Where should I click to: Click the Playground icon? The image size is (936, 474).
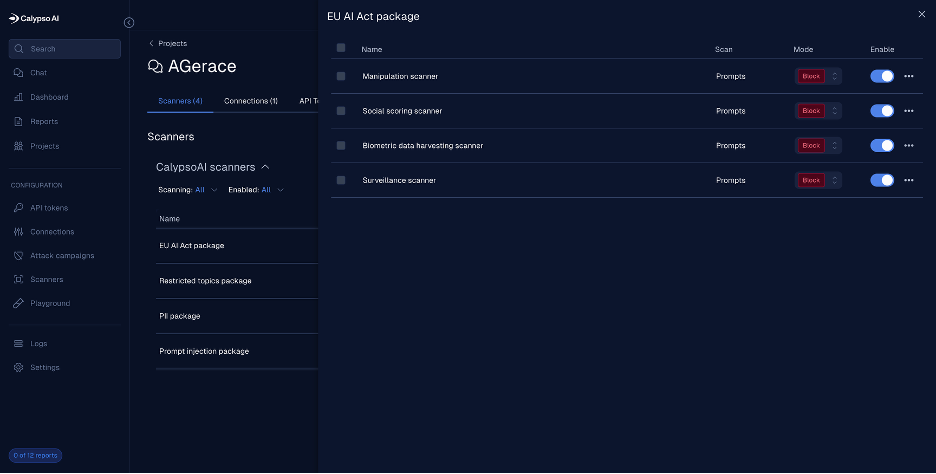click(19, 303)
